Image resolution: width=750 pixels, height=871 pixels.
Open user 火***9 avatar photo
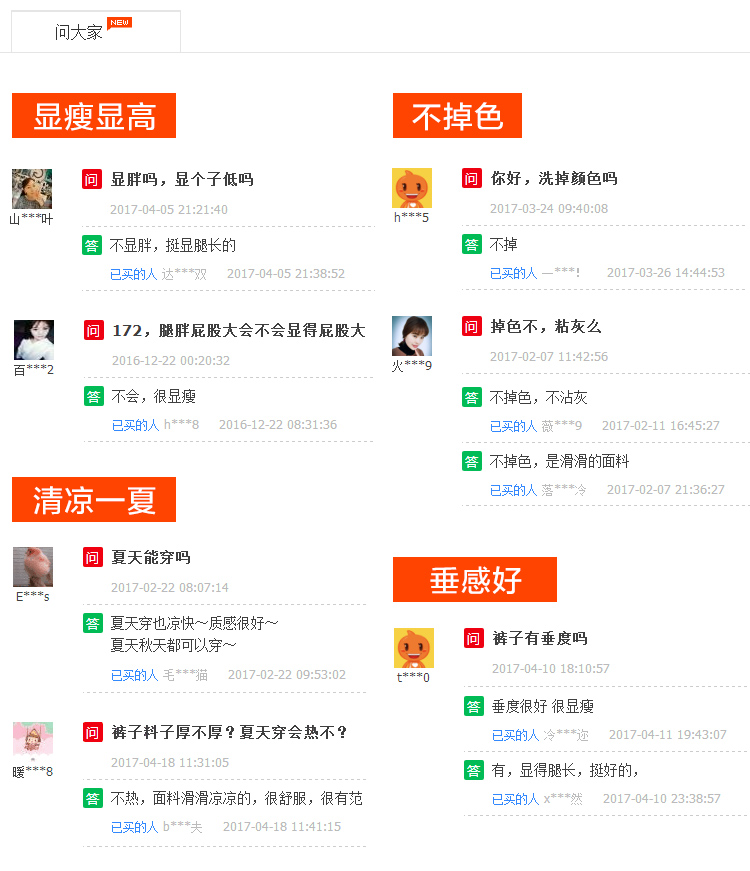pos(412,336)
